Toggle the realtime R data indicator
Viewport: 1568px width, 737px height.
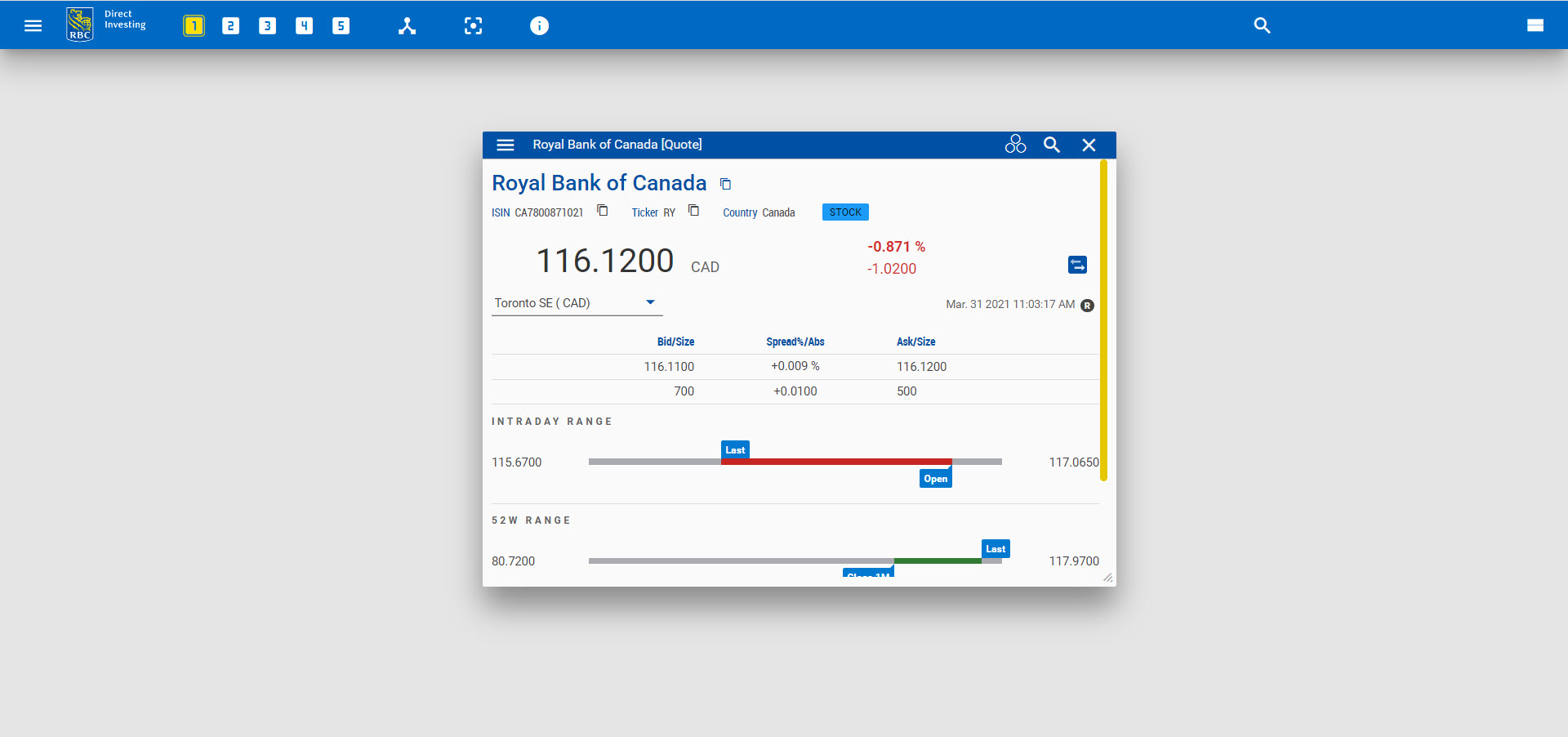coord(1087,306)
